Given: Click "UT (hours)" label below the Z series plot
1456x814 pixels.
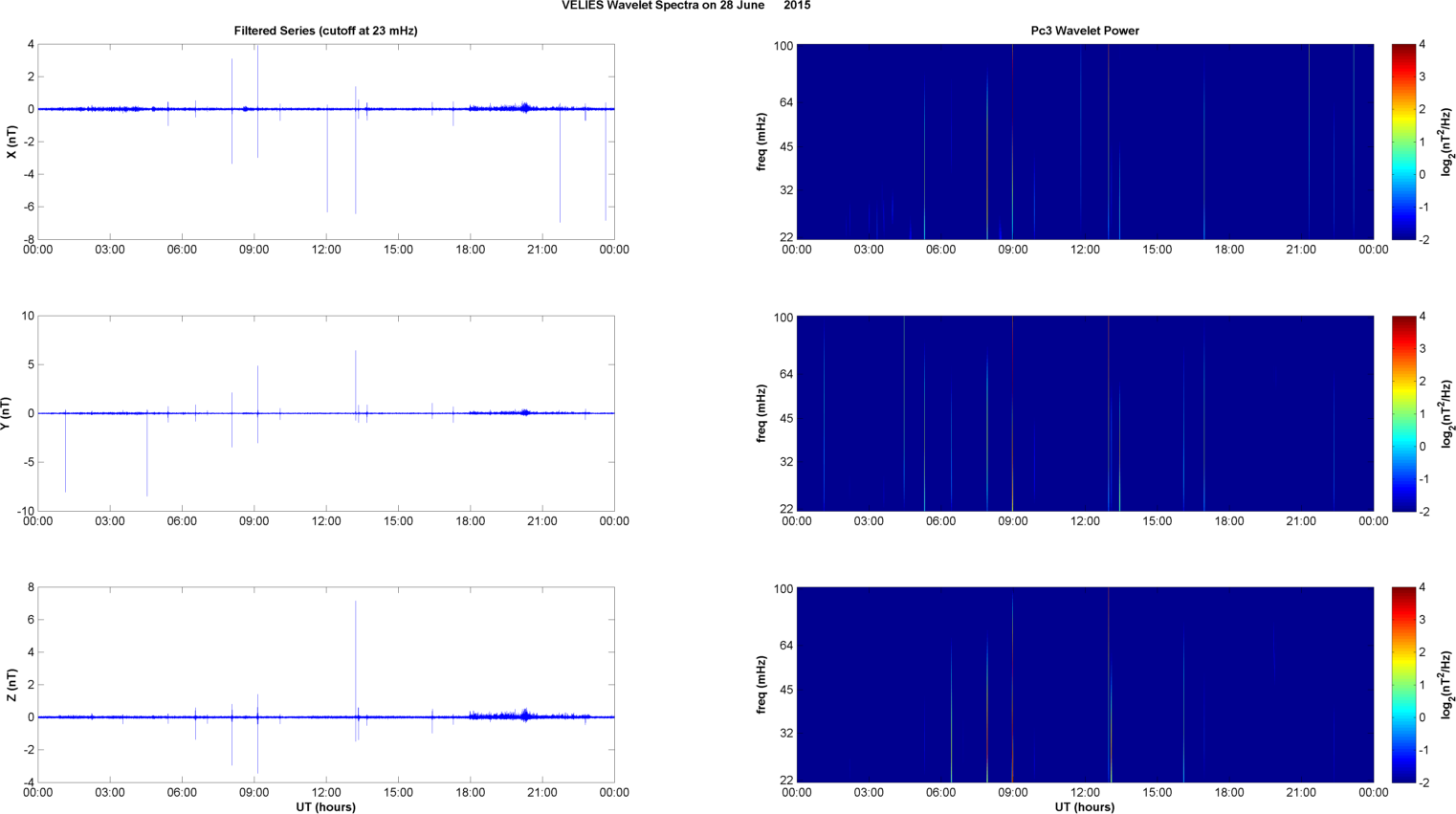Looking at the screenshot, I should tap(325, 807).
